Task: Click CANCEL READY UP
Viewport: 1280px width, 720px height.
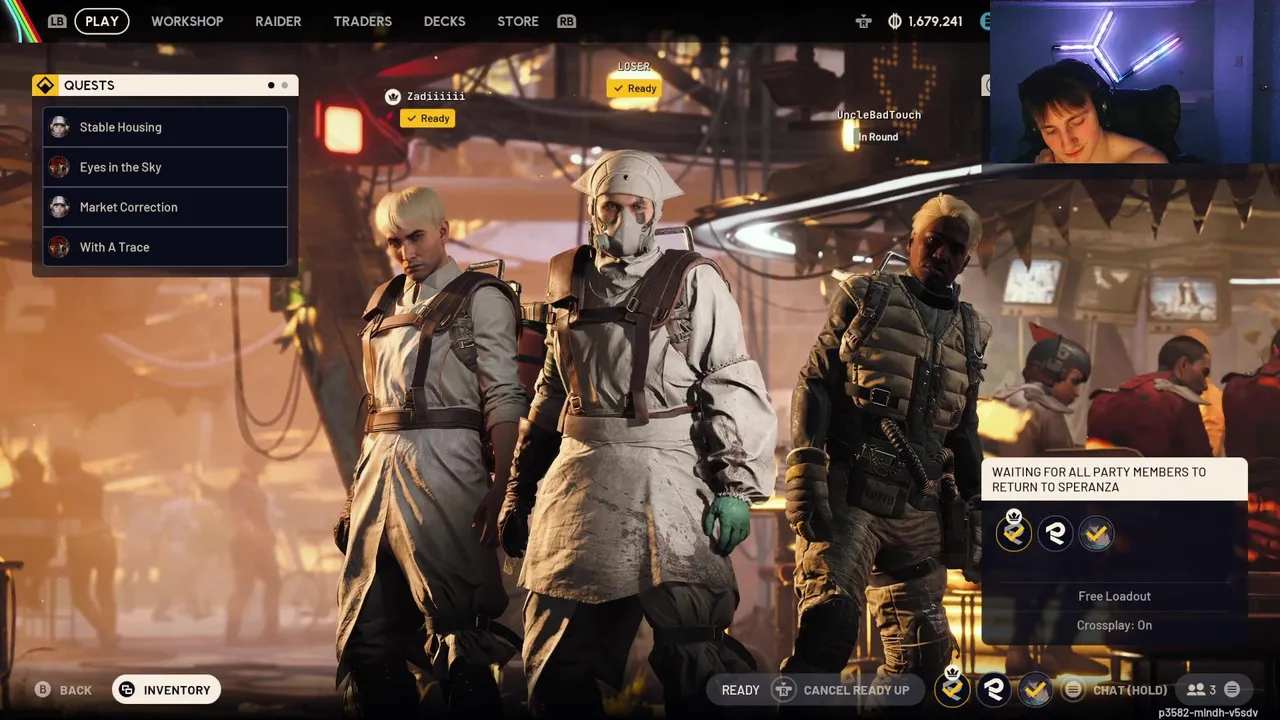Action: [856, 690]
